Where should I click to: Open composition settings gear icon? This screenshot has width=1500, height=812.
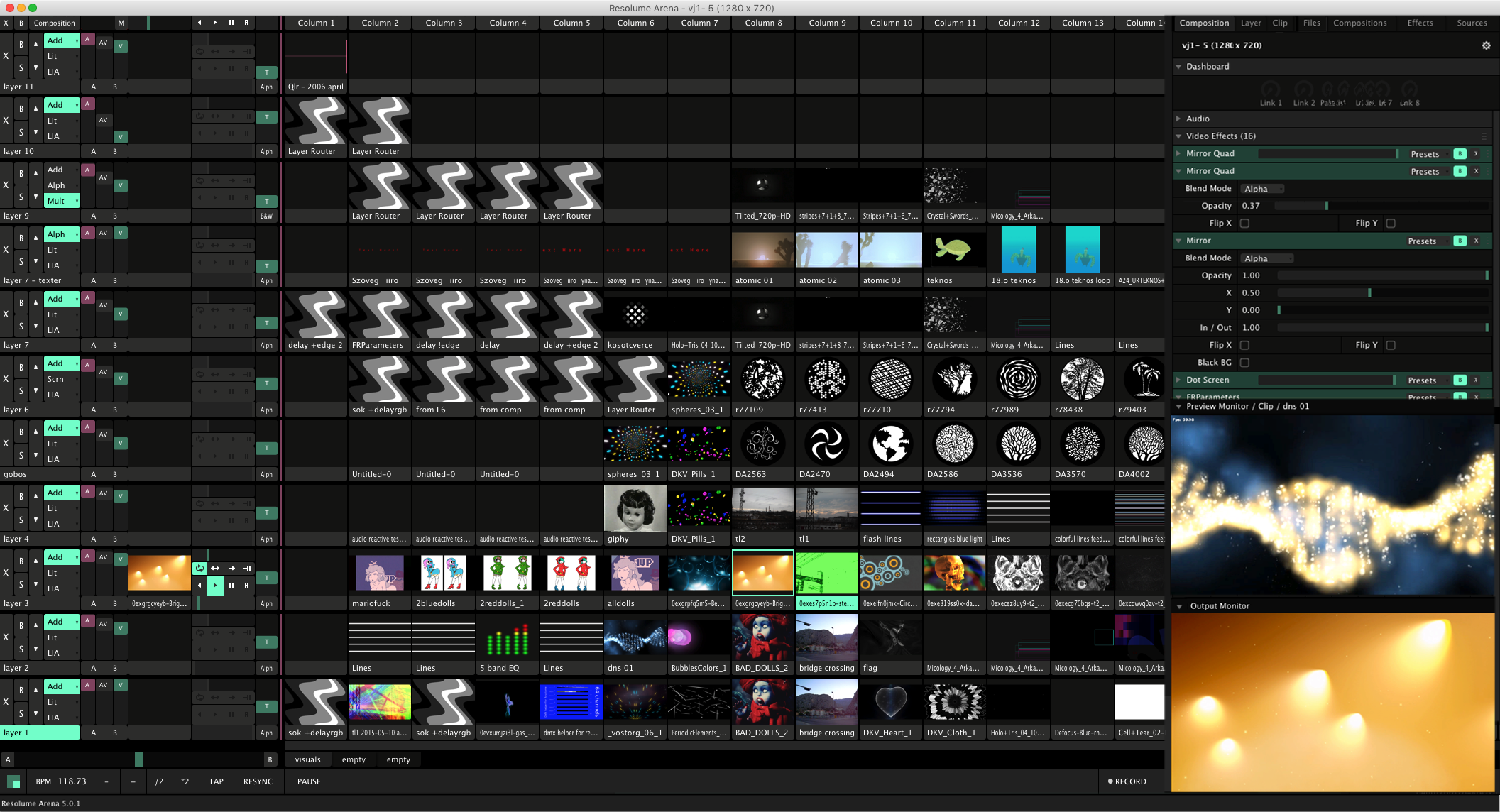[x=1486, y=45]
